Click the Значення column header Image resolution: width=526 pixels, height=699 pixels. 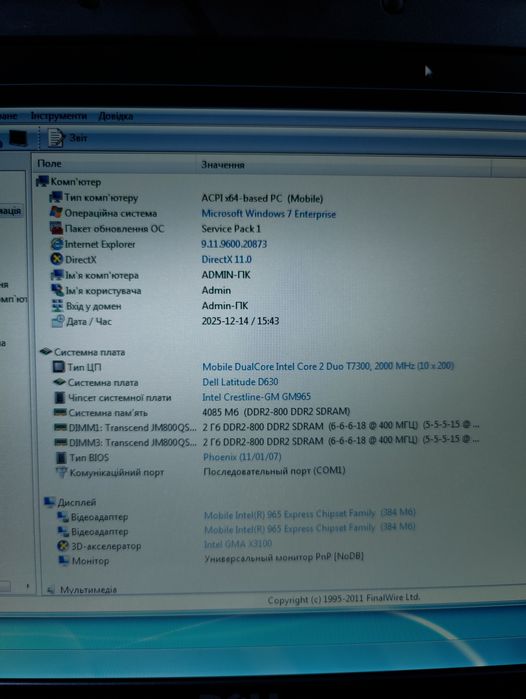[222, 164]
